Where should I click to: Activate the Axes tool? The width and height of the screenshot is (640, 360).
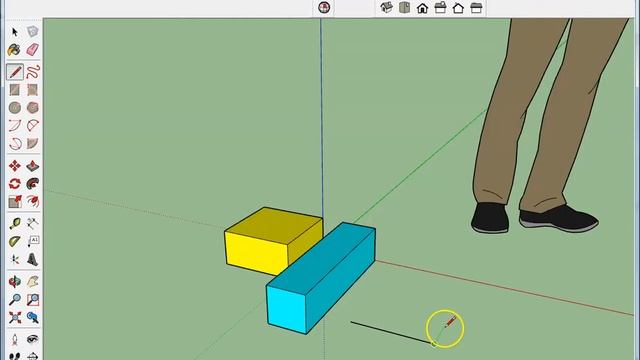[x=15, y=259]
